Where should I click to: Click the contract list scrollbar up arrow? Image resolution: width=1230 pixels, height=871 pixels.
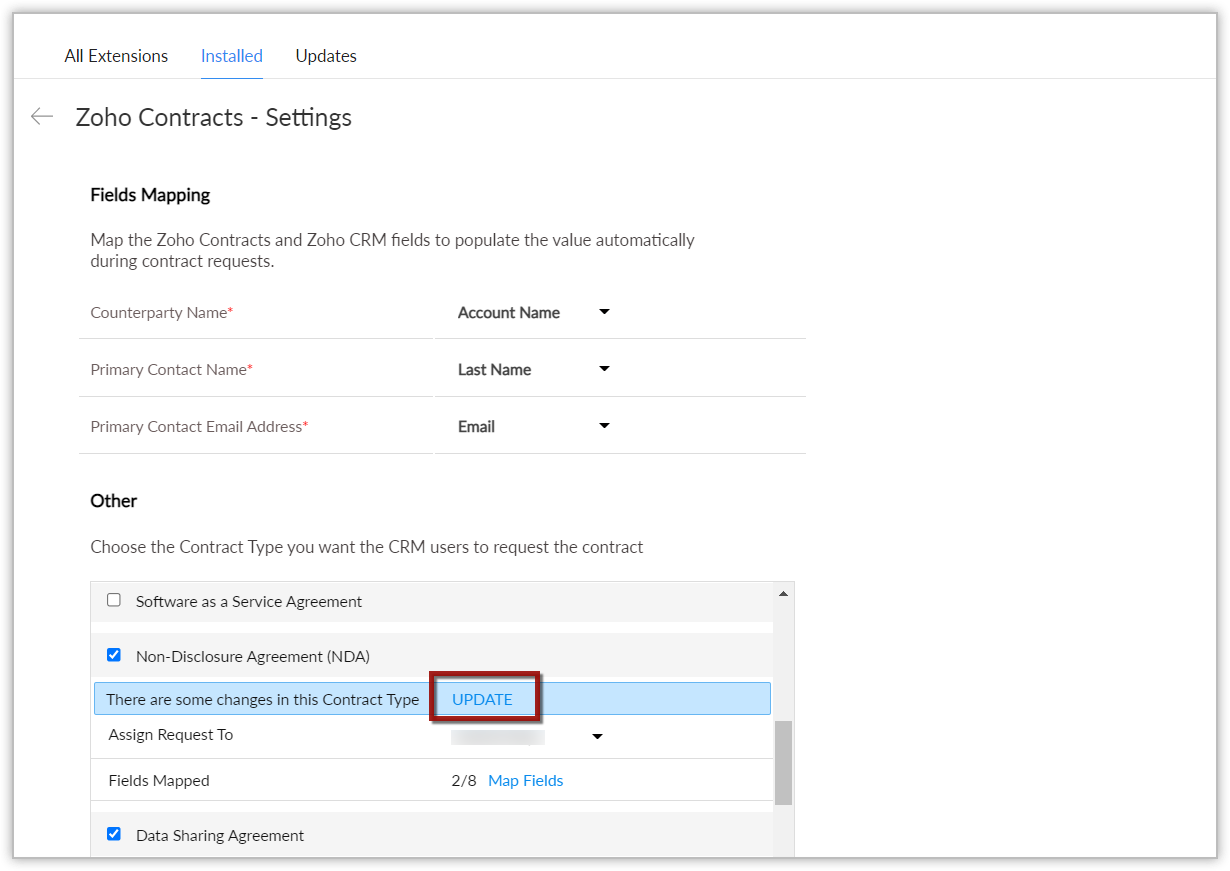tap(784, 594)
